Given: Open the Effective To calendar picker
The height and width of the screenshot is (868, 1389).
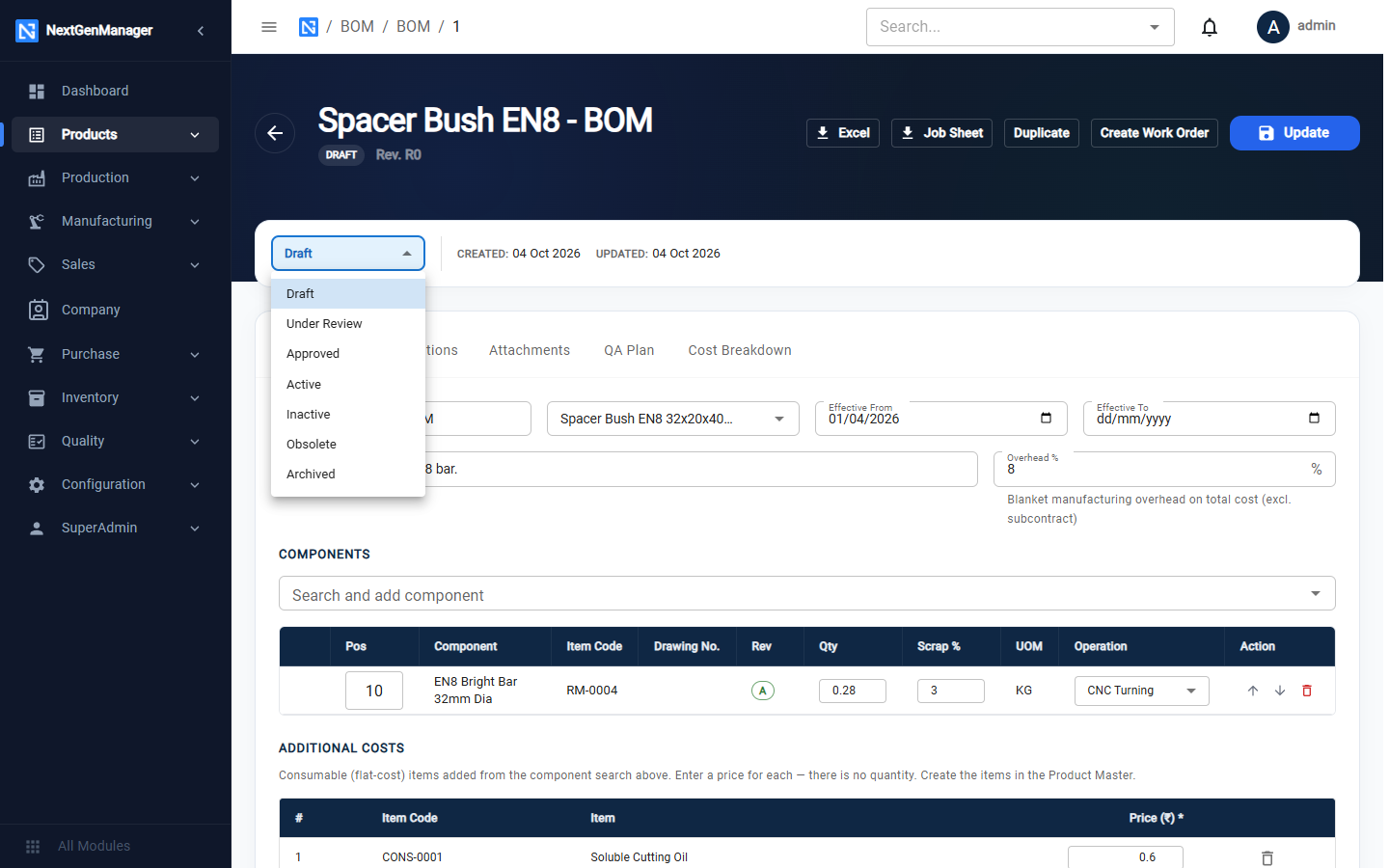Looking at the screenshot, I should point(1314,418).
